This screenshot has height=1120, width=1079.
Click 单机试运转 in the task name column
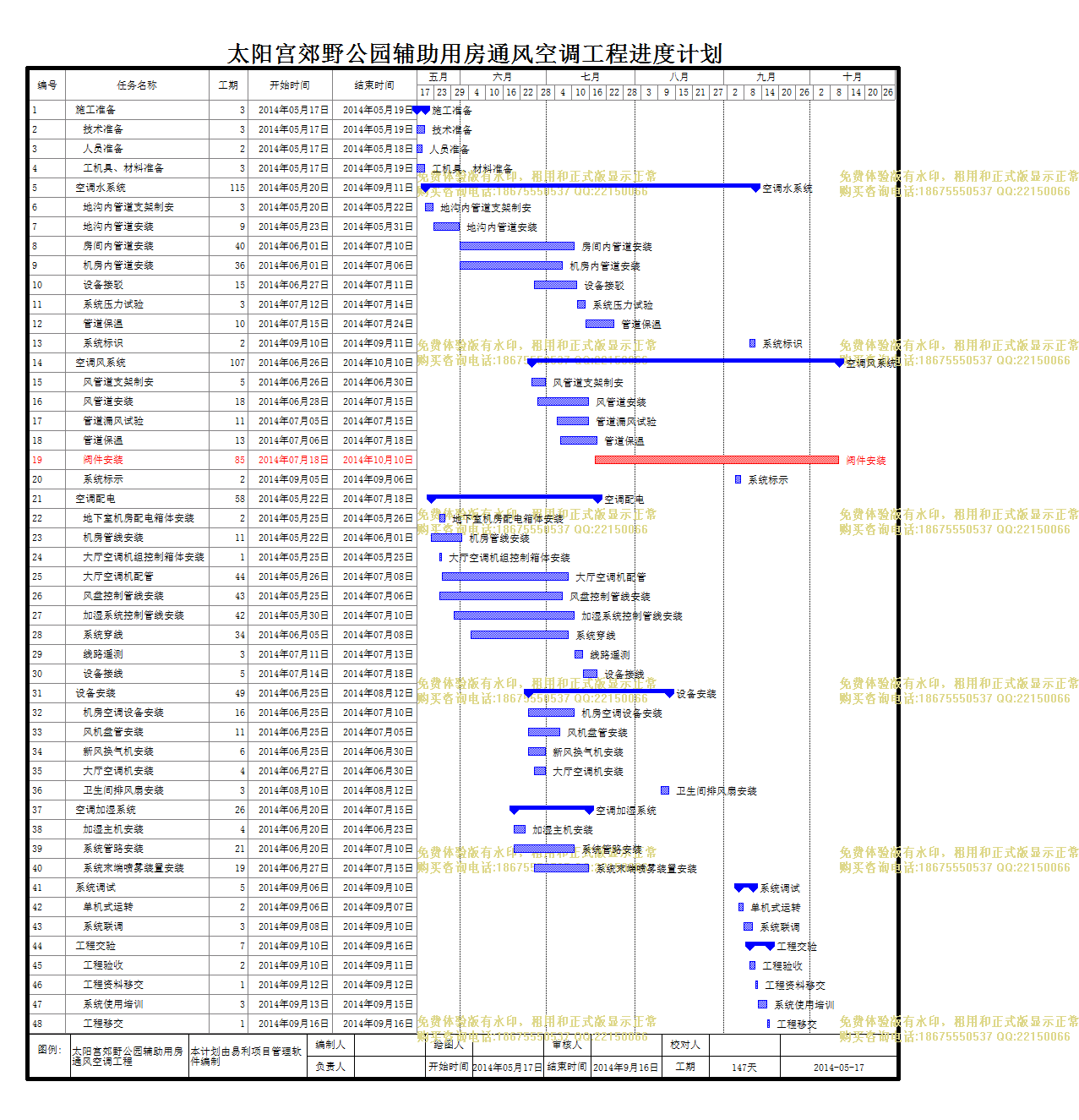[108, 907]
